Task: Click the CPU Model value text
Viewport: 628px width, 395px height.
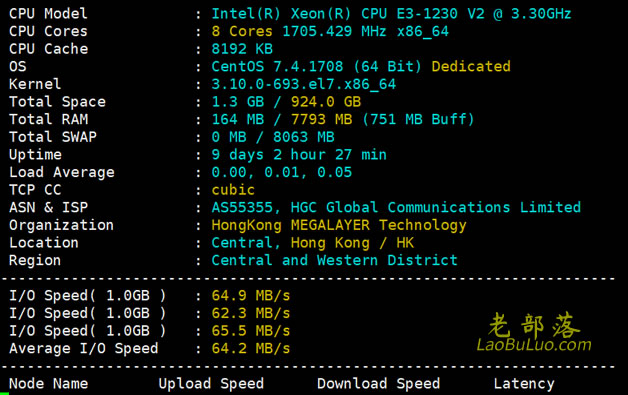Action: 391,14
